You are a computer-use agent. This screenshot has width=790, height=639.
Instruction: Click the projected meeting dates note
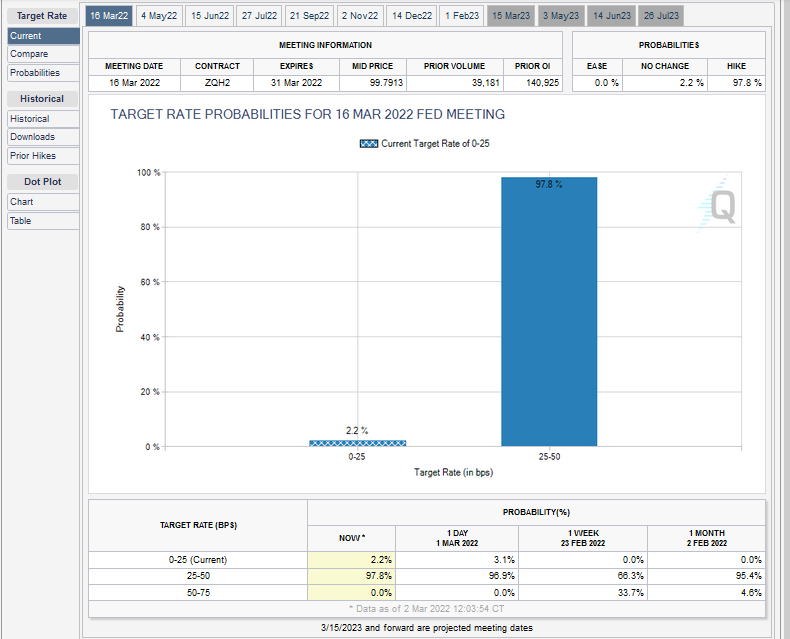427,628
